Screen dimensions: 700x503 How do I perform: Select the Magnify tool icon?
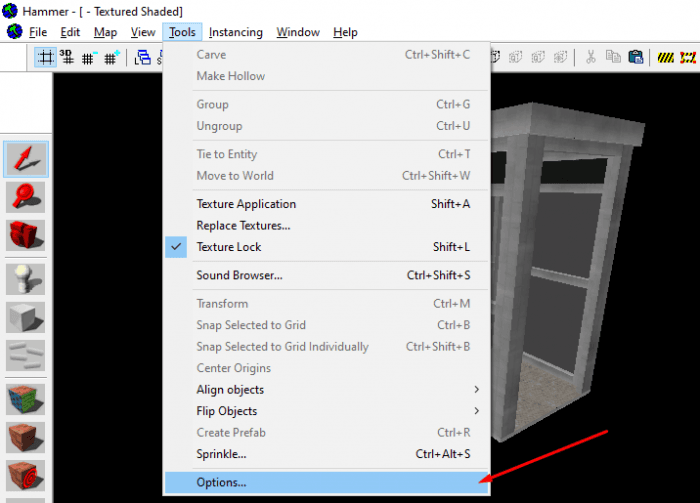pos(25,197)
